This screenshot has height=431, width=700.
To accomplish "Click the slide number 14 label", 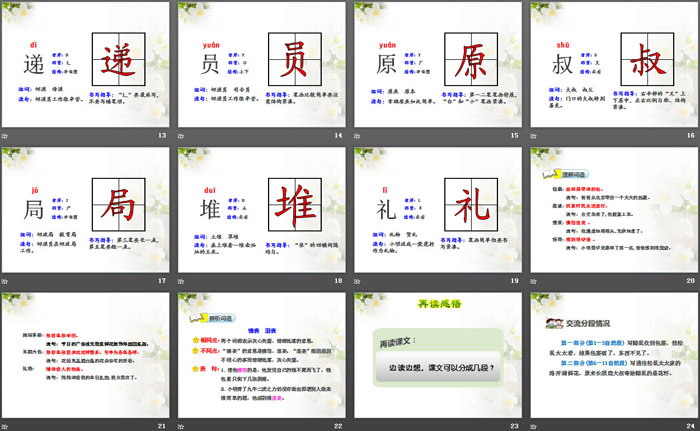I will pos(338,135).
